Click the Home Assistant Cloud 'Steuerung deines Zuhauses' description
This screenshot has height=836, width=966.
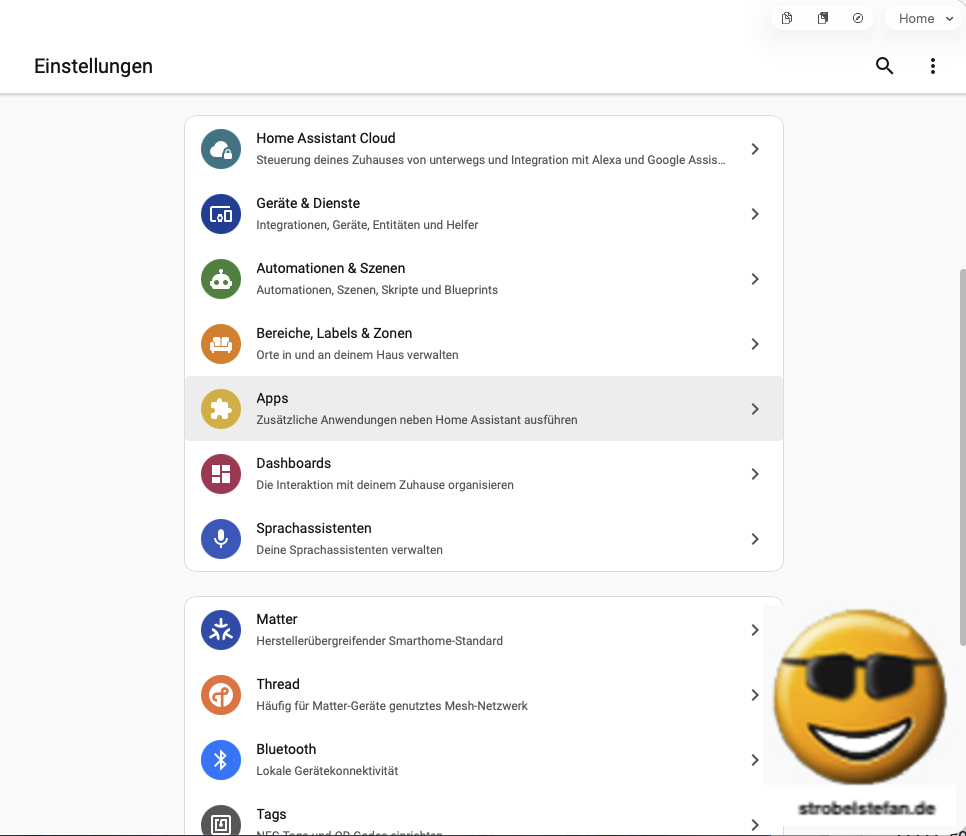pos(491,160)
